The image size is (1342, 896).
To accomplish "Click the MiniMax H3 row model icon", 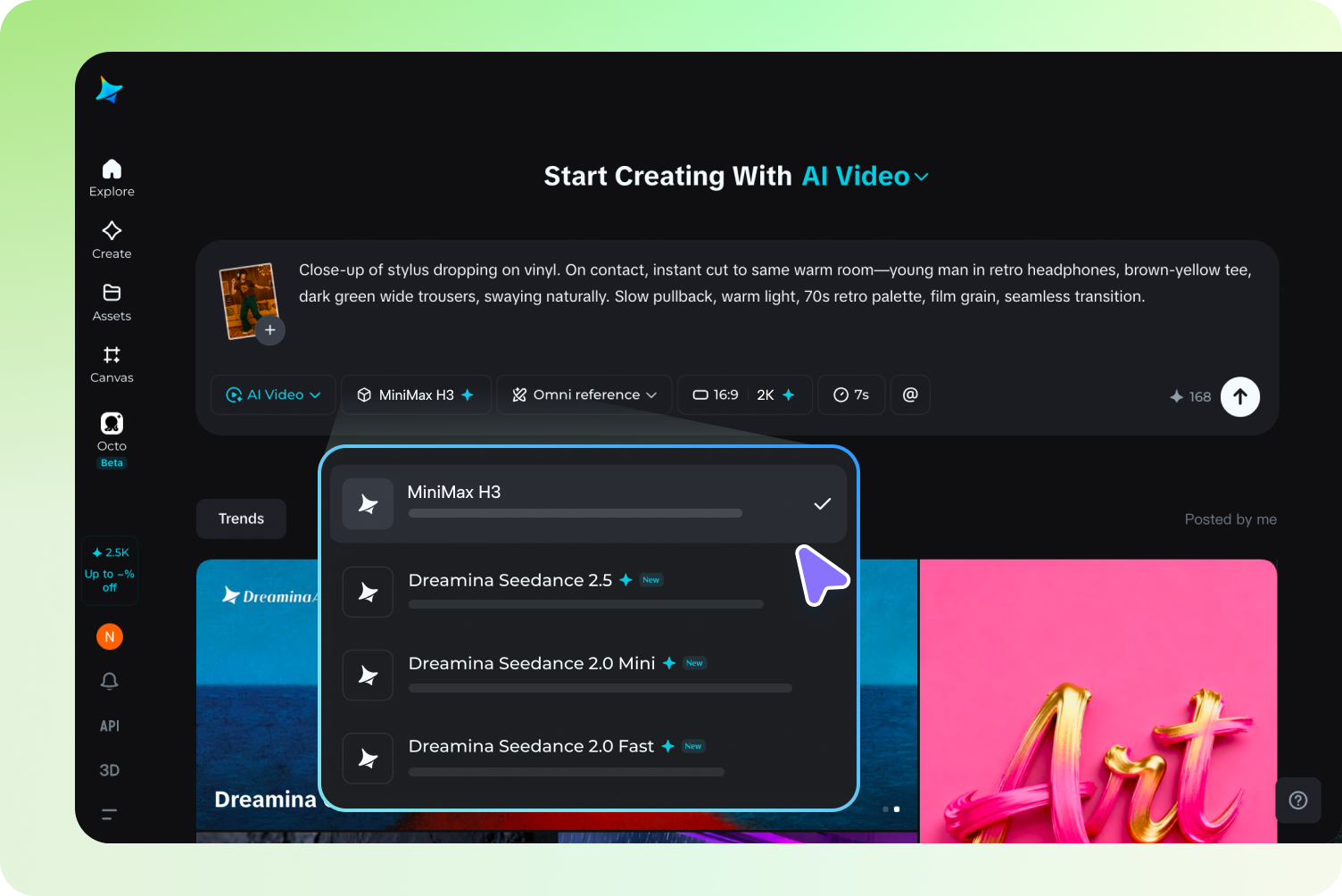I will 368,504.
